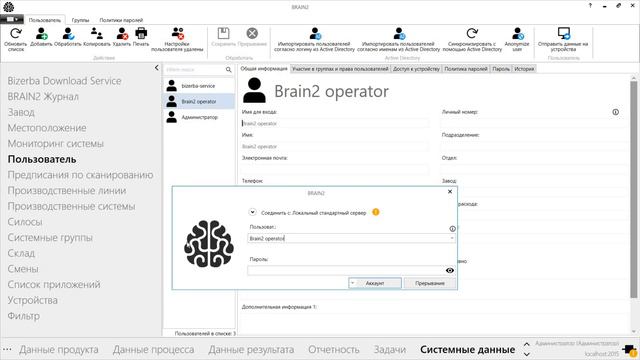Viewport: 640px width, 360px height.
Task: Click the vertical scrollbar of details panel
Action: point(633,190)
